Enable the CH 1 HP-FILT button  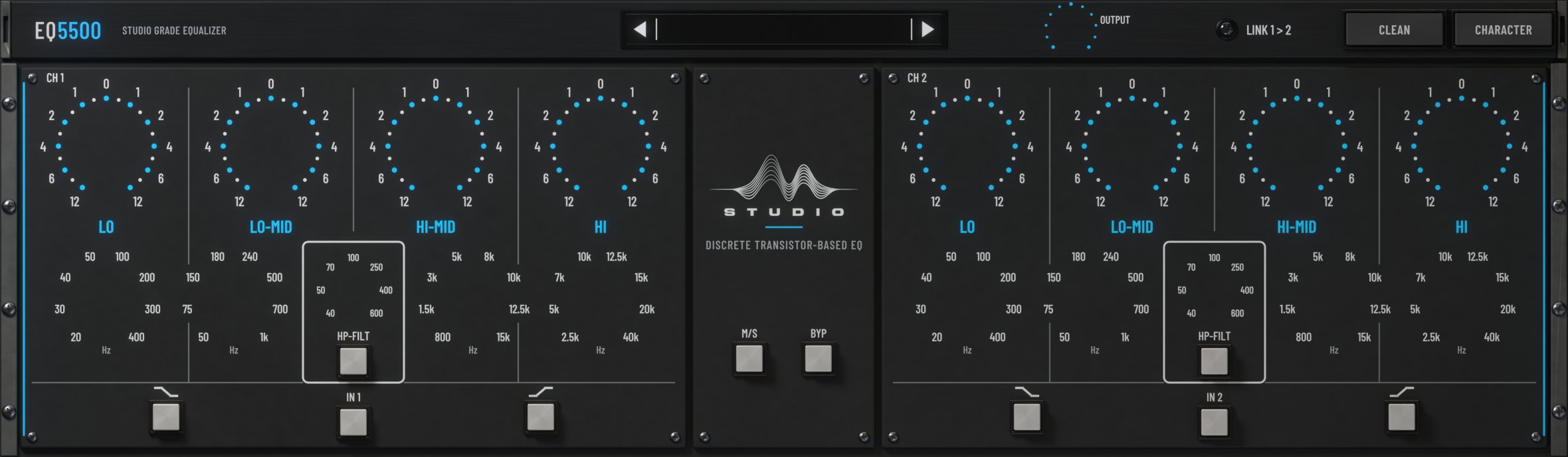coord(353,361)
